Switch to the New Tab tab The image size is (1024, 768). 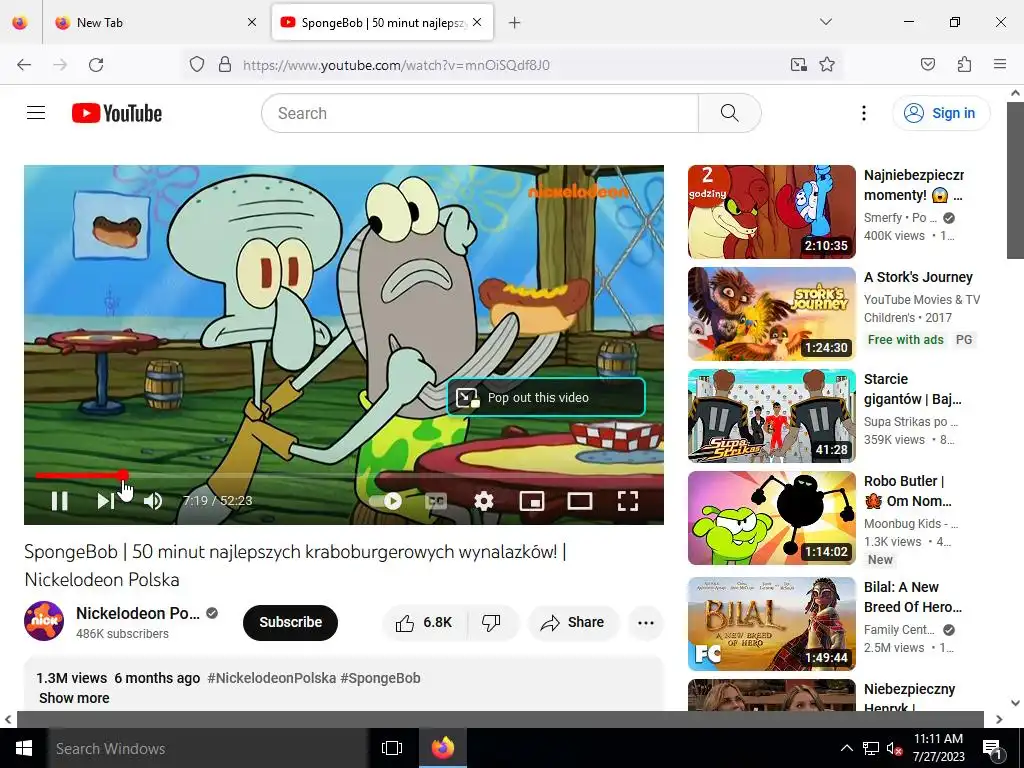(x=157, y=22)
